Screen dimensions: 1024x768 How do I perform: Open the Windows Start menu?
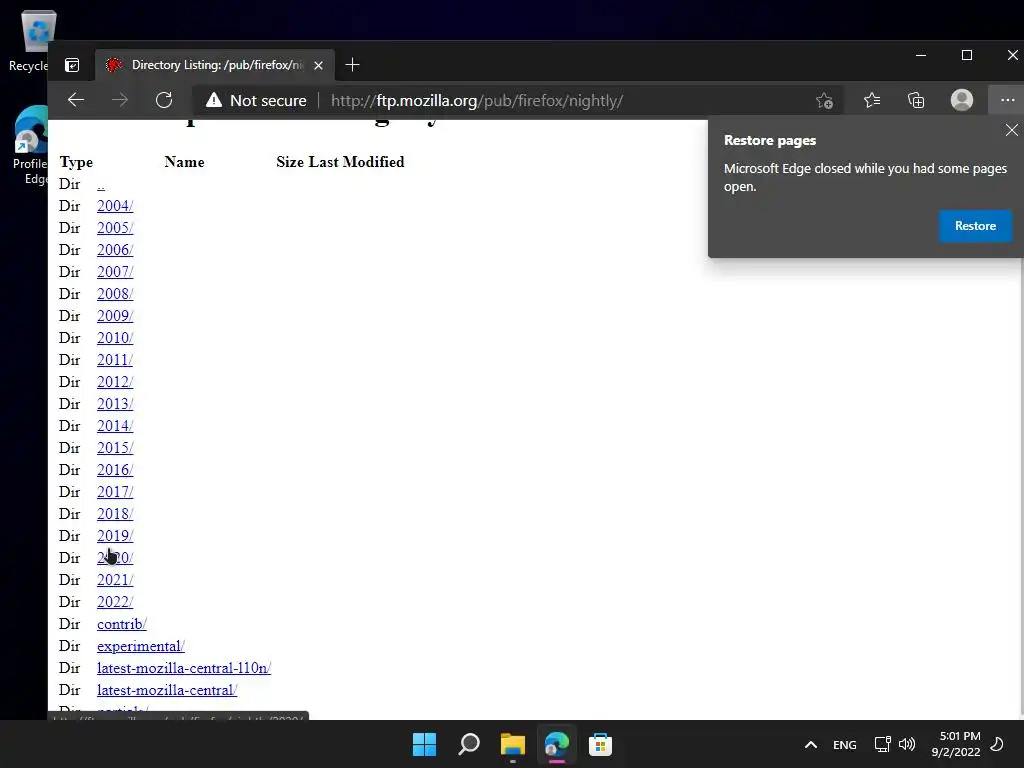click(424, 744)
